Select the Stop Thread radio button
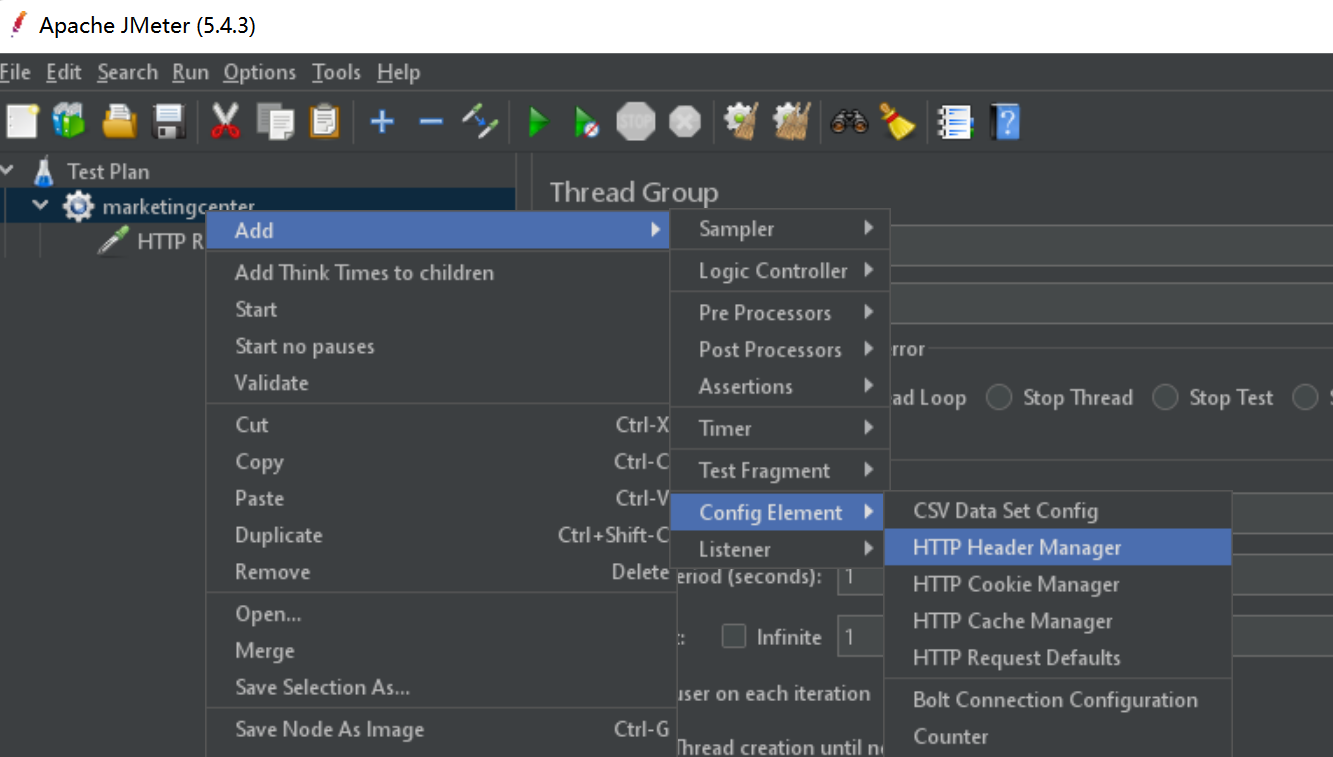The width and height of the screenshot is (1333, 757). tap(998, 398)
